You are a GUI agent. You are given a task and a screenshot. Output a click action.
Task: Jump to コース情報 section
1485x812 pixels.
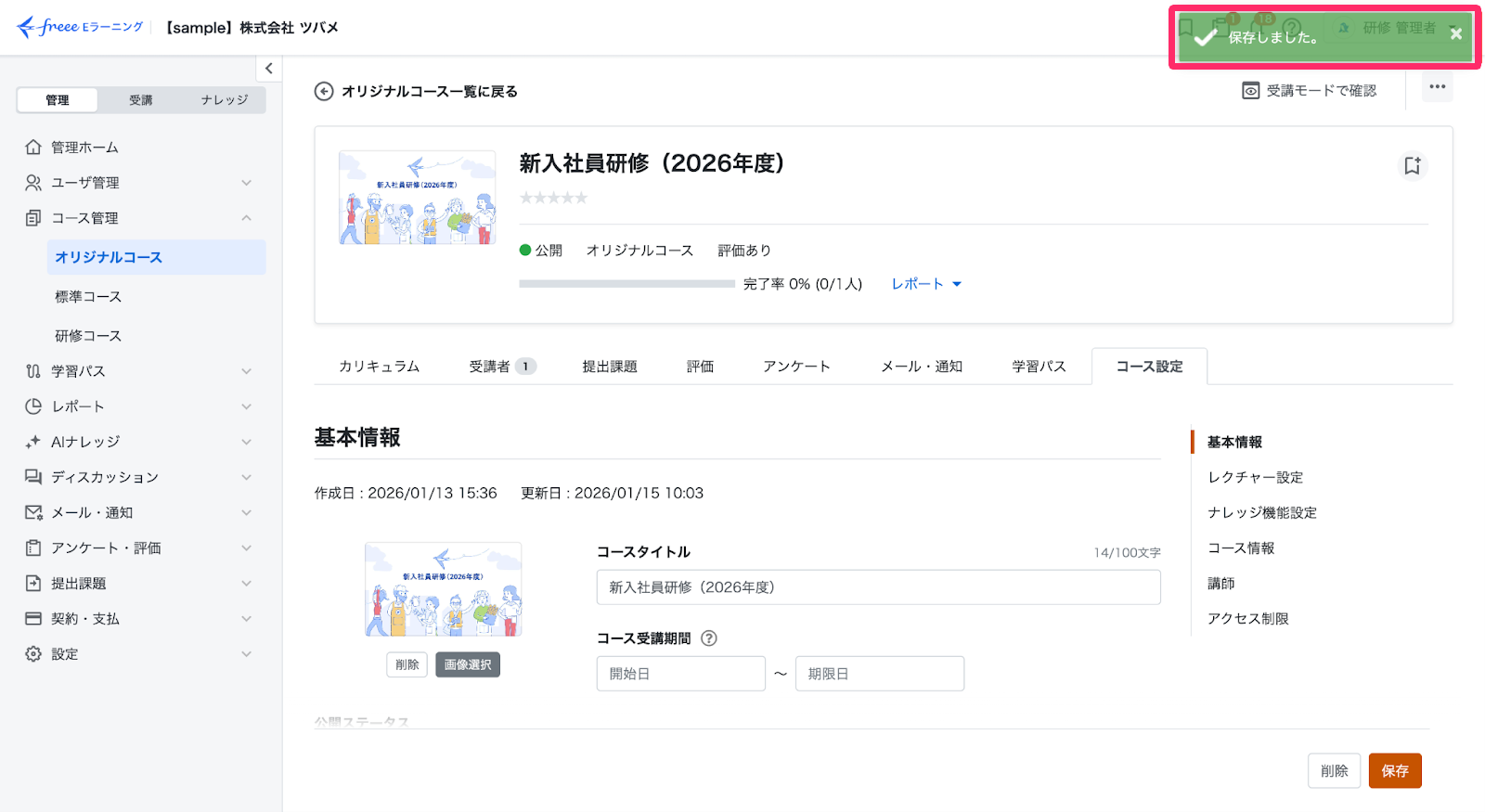tap(1241, 548)
